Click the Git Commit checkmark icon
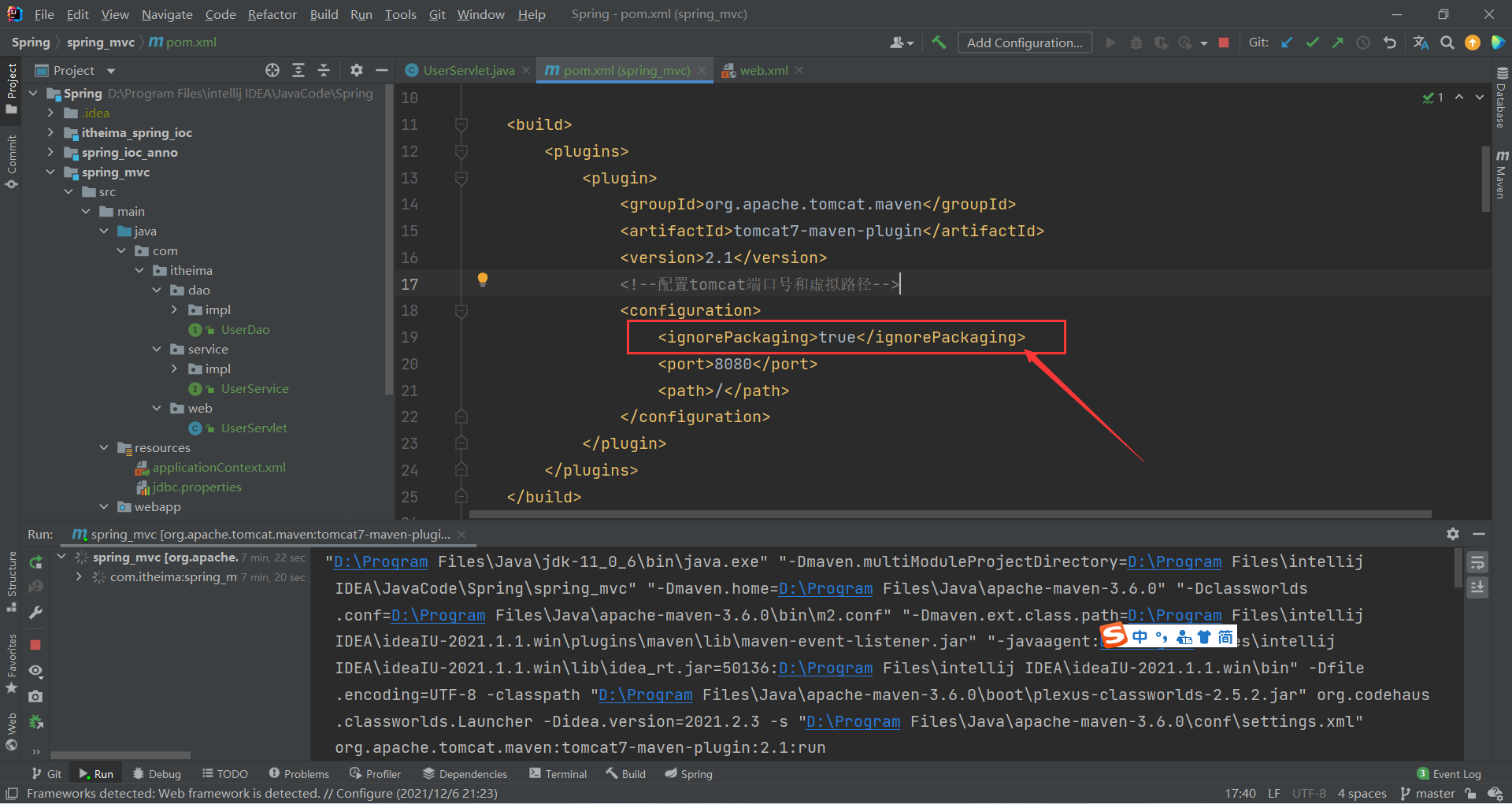Image resolution: width=1512 pixels, height=804 pixels. pyautogui.click(x=1312, y=43)
